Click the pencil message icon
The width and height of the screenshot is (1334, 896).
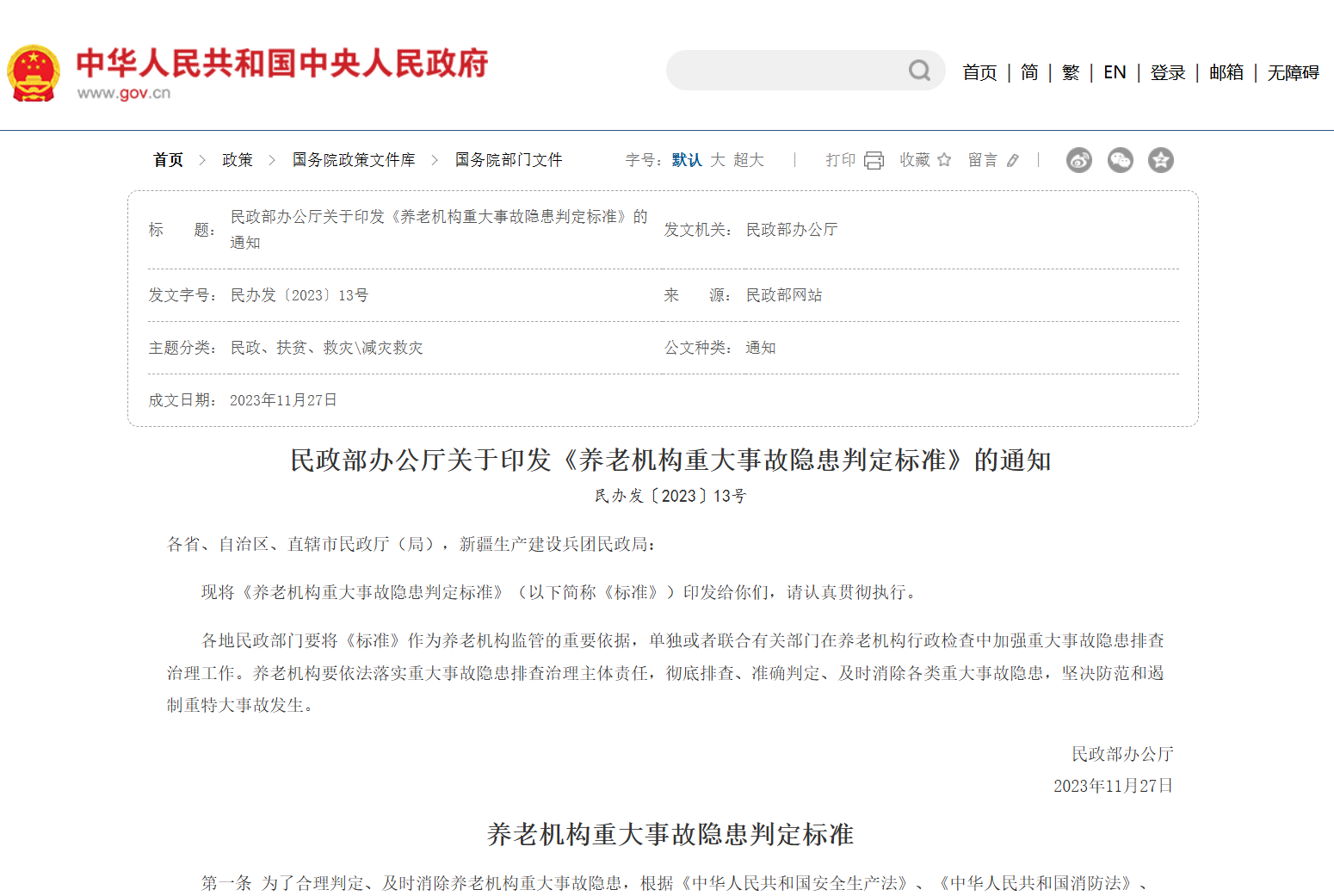[1013, 160]
